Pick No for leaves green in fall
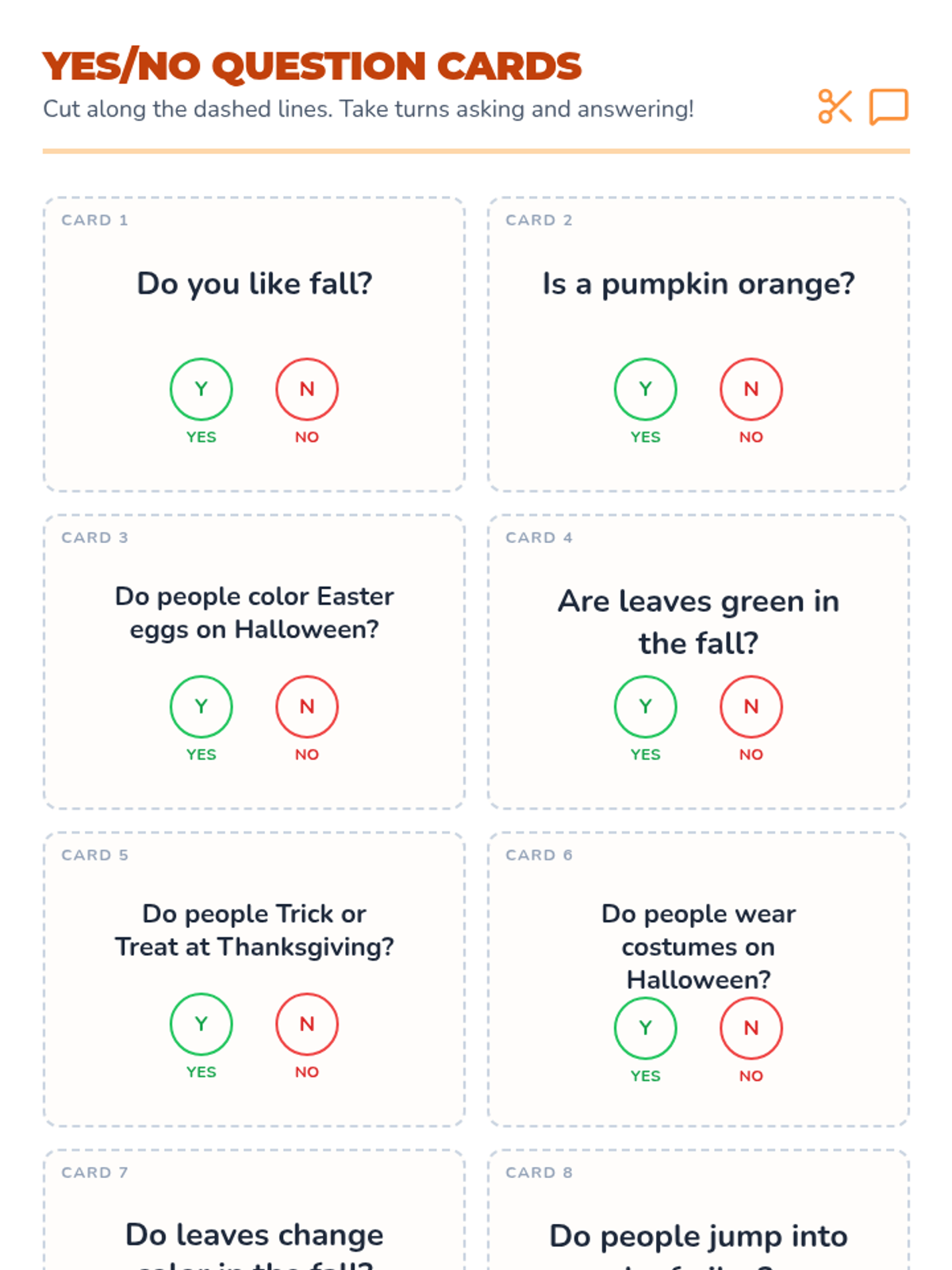 [751, 706]
